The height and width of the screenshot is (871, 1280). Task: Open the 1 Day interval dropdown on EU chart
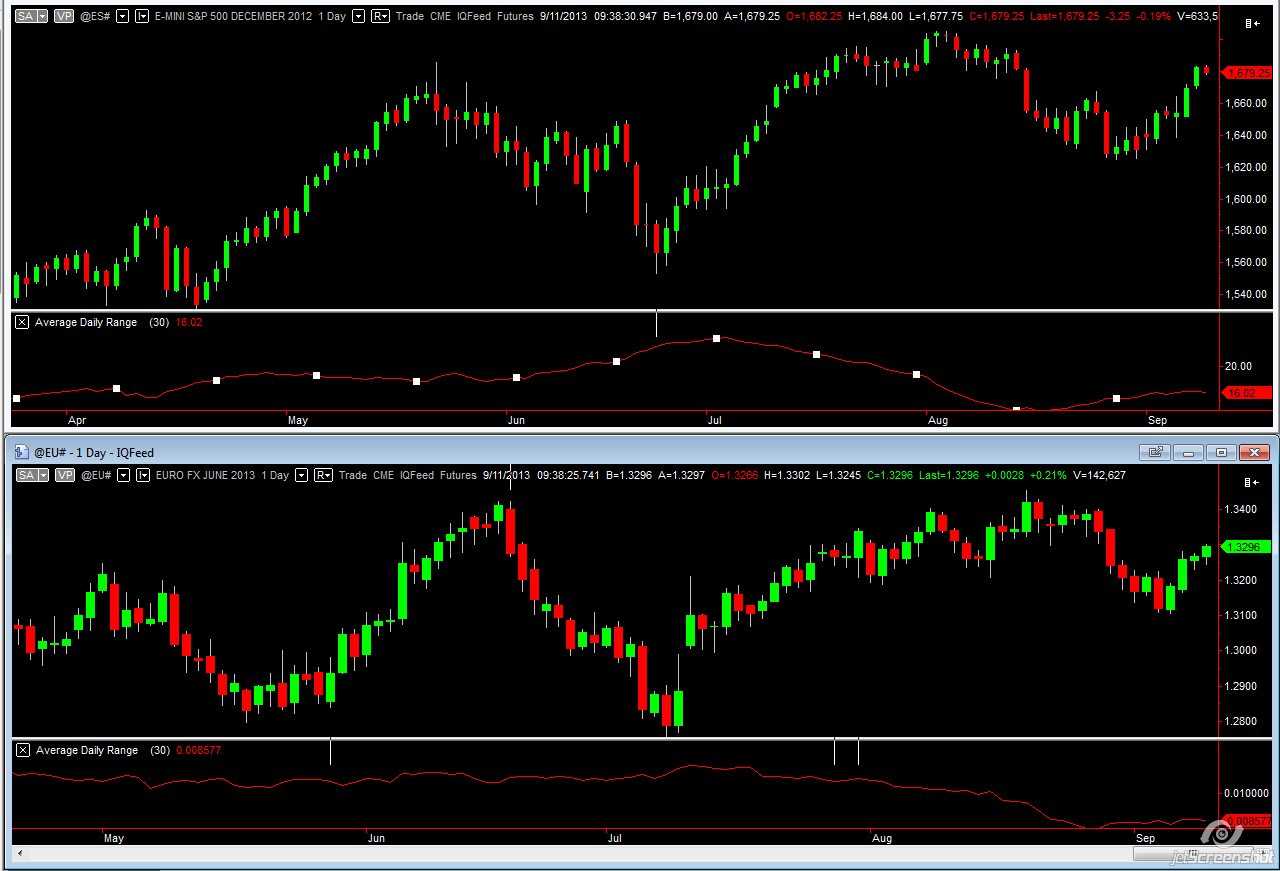tap(302, 475)
